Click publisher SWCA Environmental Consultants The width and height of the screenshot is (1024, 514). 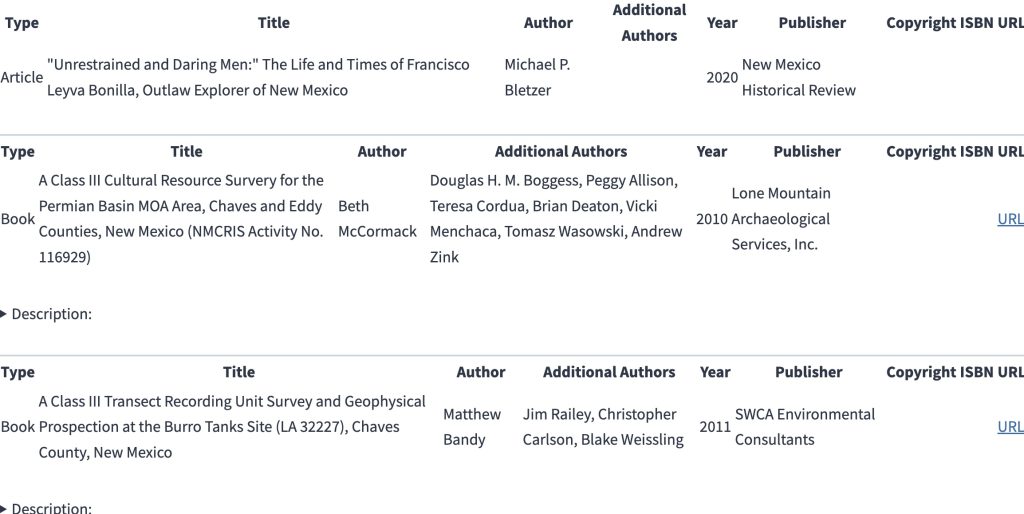coord(804,427)
